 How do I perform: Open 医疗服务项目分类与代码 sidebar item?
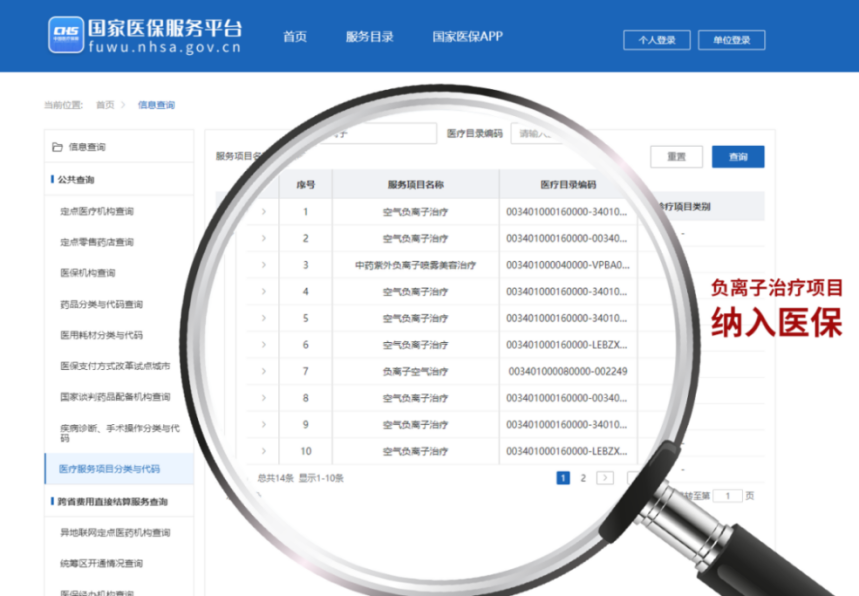[x=109, y=468]
